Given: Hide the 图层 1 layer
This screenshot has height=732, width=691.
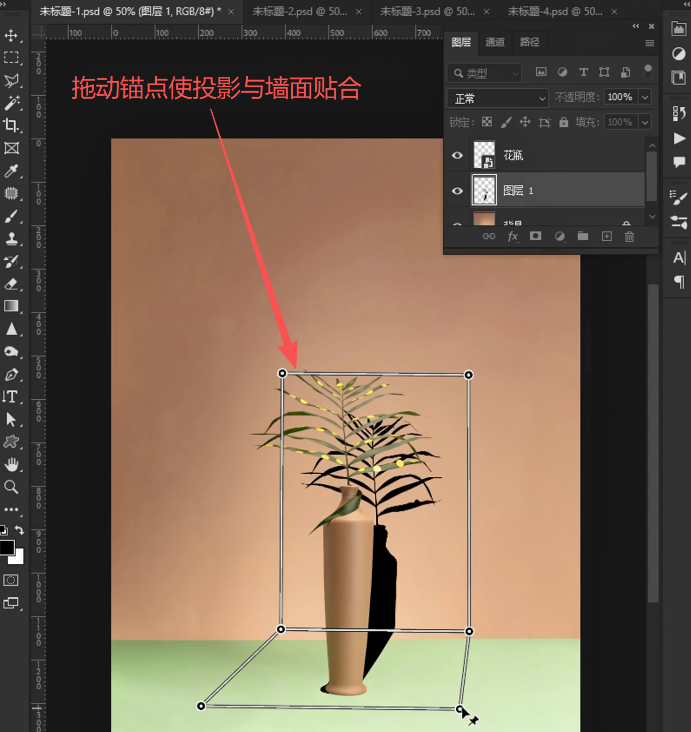Looking at the screenshot, I should click(458, 190).
